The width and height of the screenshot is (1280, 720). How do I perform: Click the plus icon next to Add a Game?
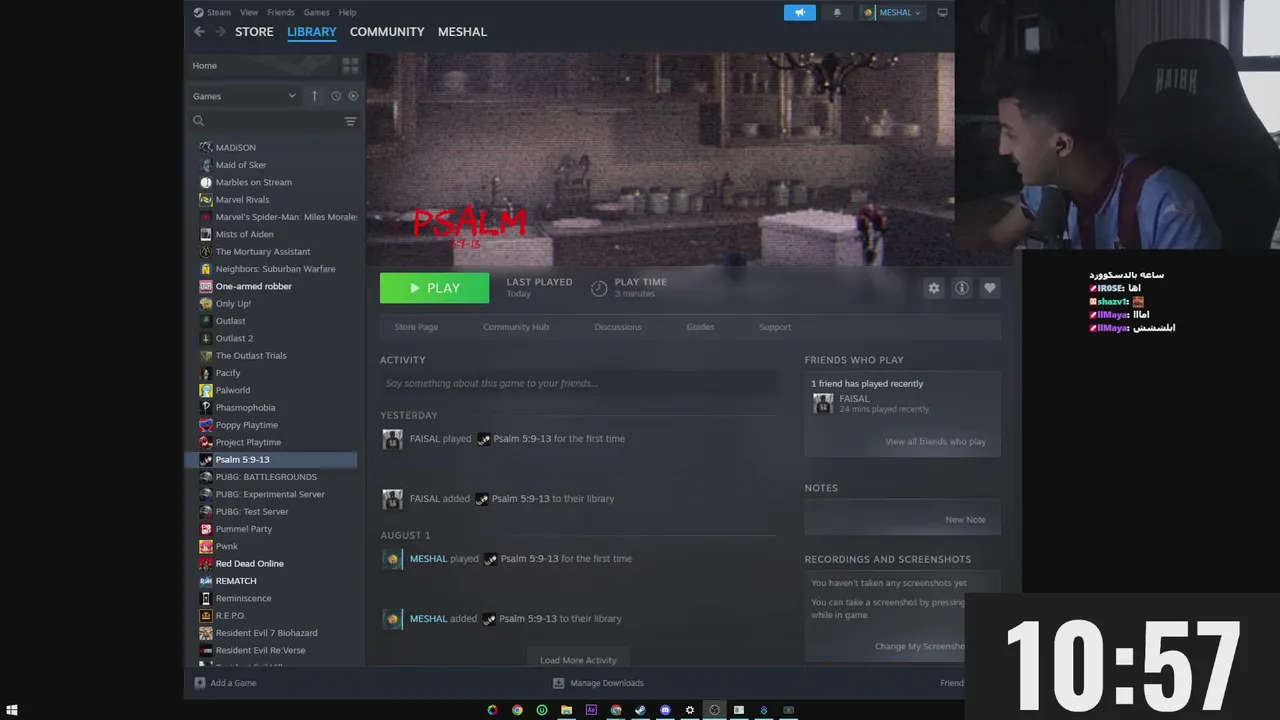[x=200, y=683]
